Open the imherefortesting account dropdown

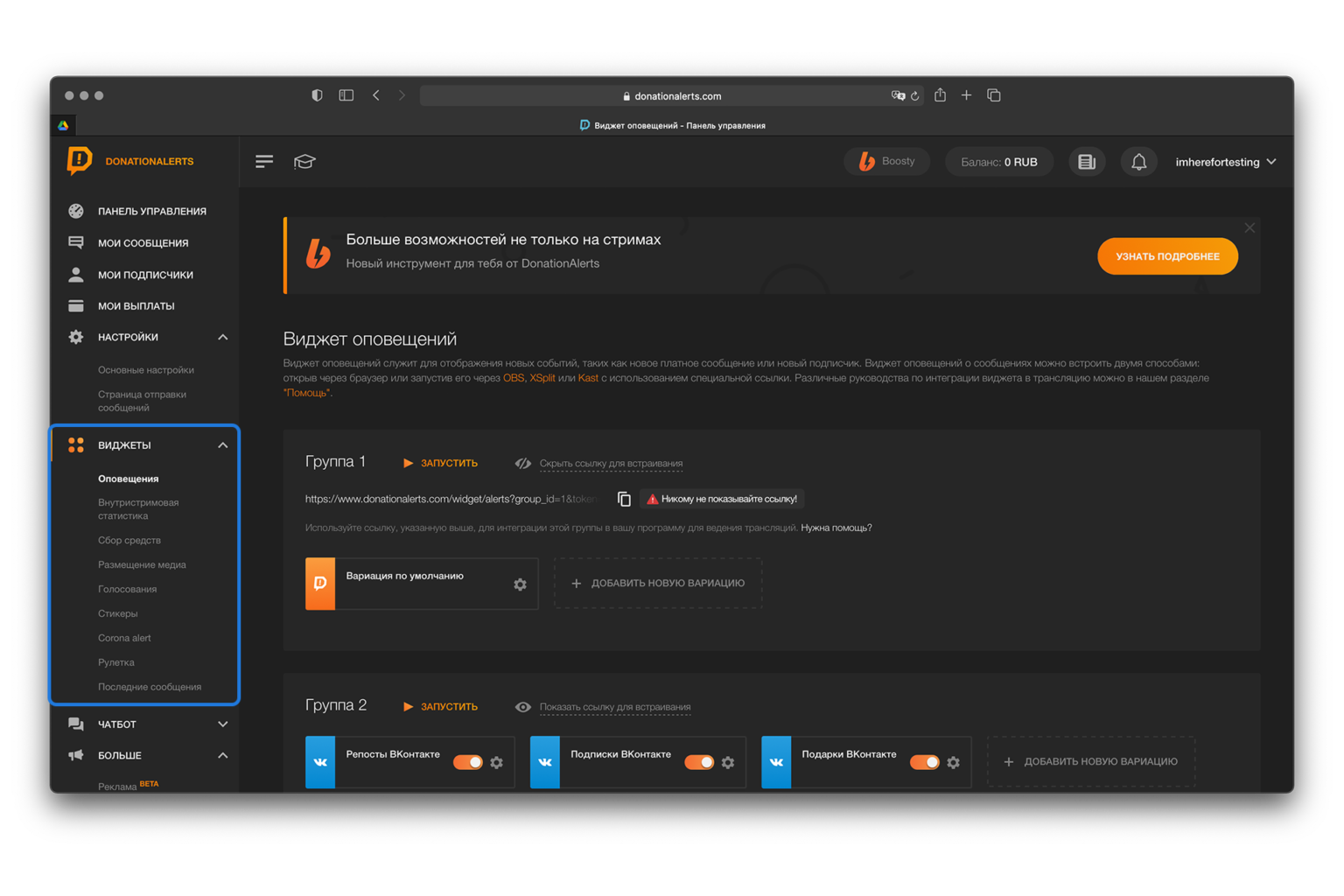click(x=1226, y=162)
